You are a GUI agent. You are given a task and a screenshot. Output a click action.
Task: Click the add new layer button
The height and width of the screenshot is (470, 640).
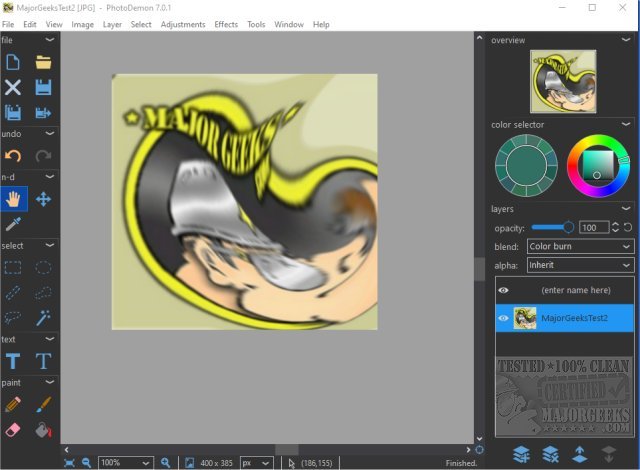520,454
